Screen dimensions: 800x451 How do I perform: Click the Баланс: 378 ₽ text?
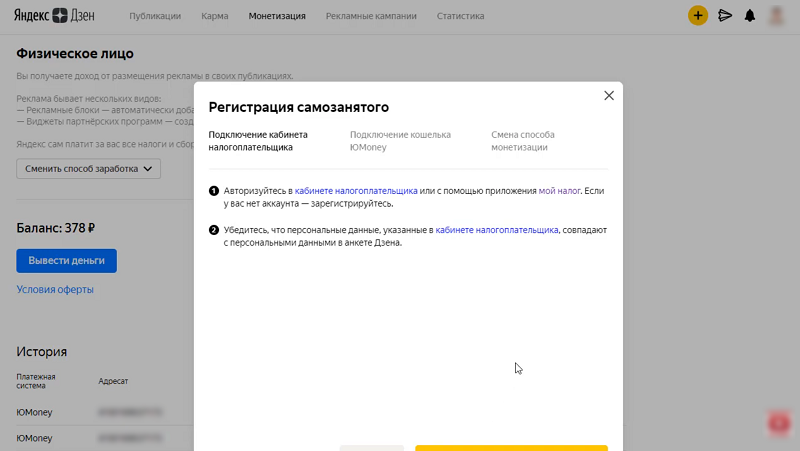coord(56,228)
